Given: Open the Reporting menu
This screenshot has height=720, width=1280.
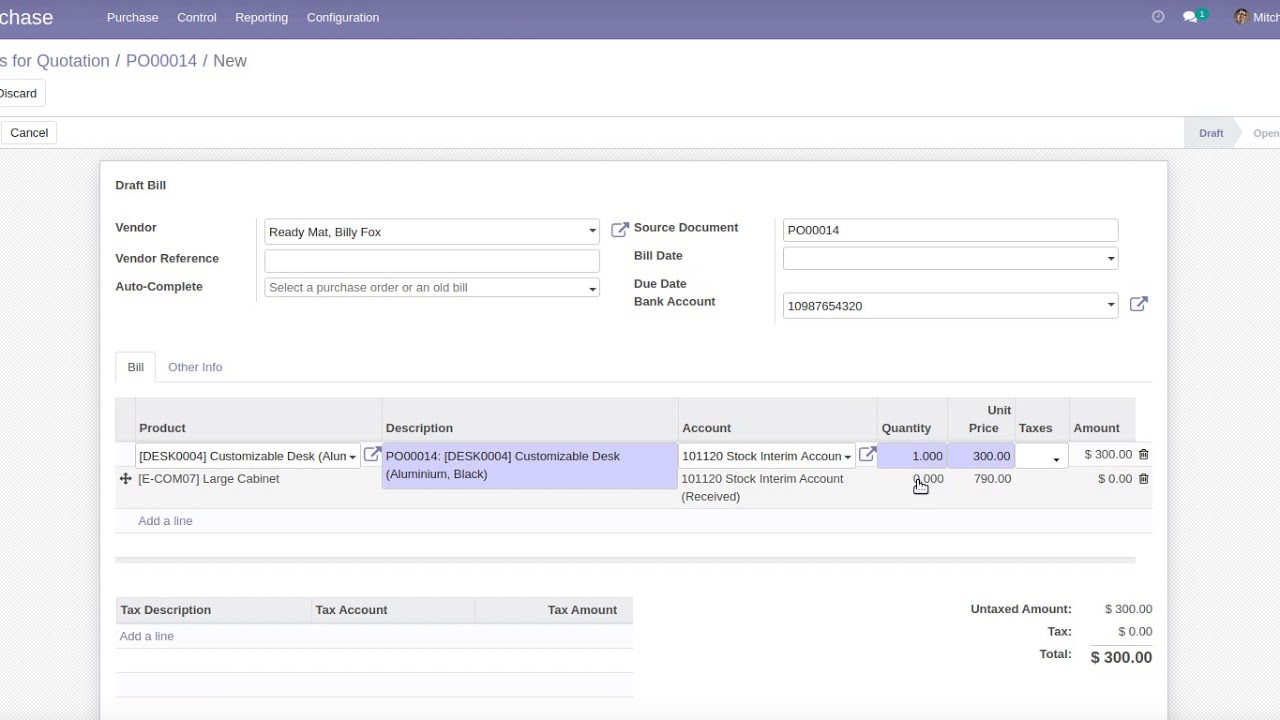Looking at the screenshot, I should click(261, 17).
